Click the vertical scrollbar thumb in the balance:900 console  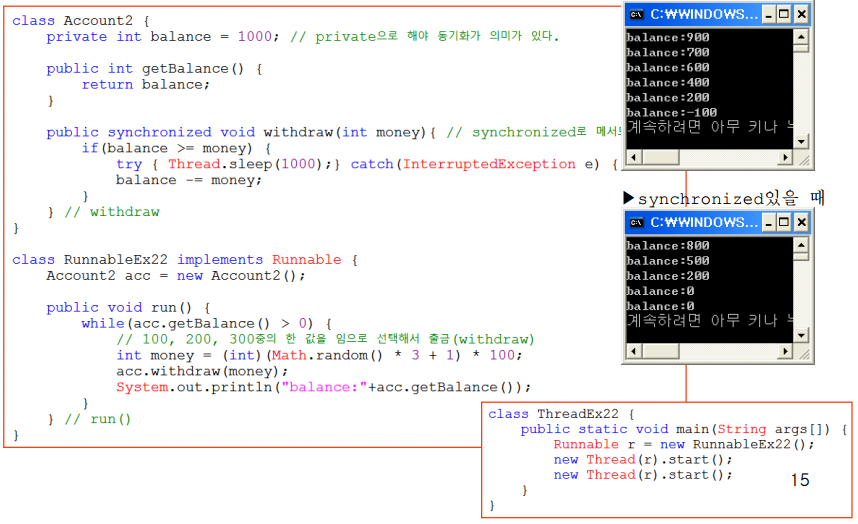[x=801, y=48]
